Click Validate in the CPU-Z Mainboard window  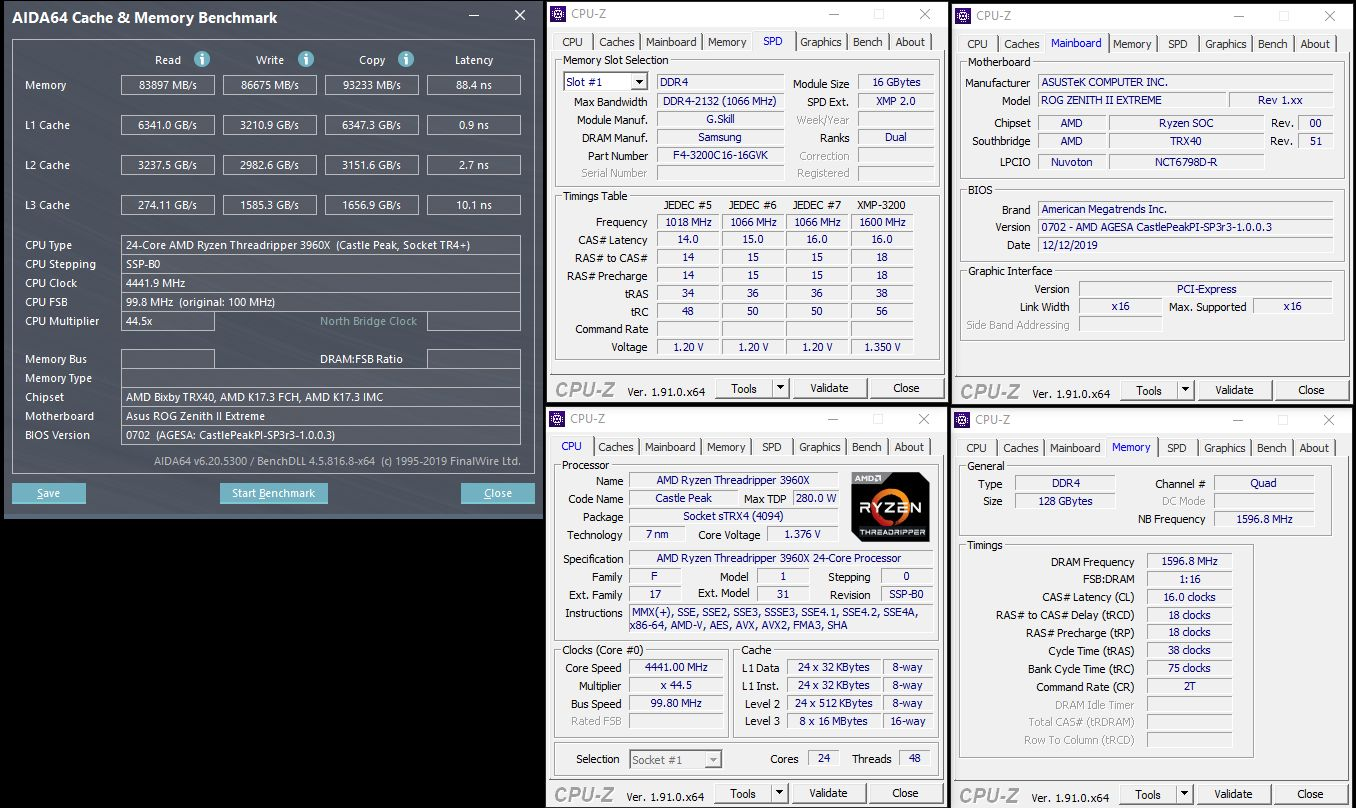pyautogui.click(x=1234, y=390)
